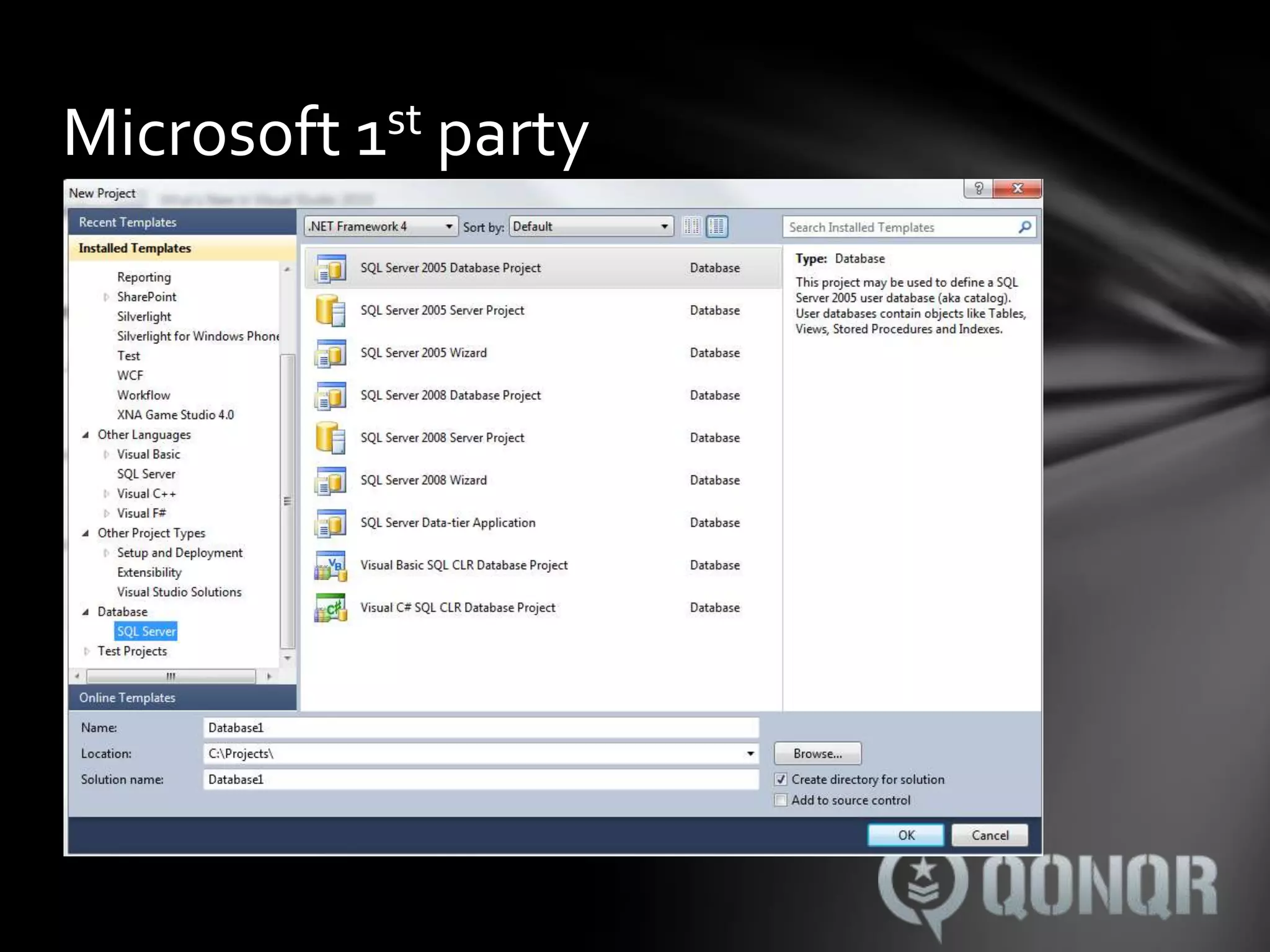The height and width of the screenshot is (952, 1270).
Task: Select SQL Server 2005 Wizard template name
Action: pos(424,353)
